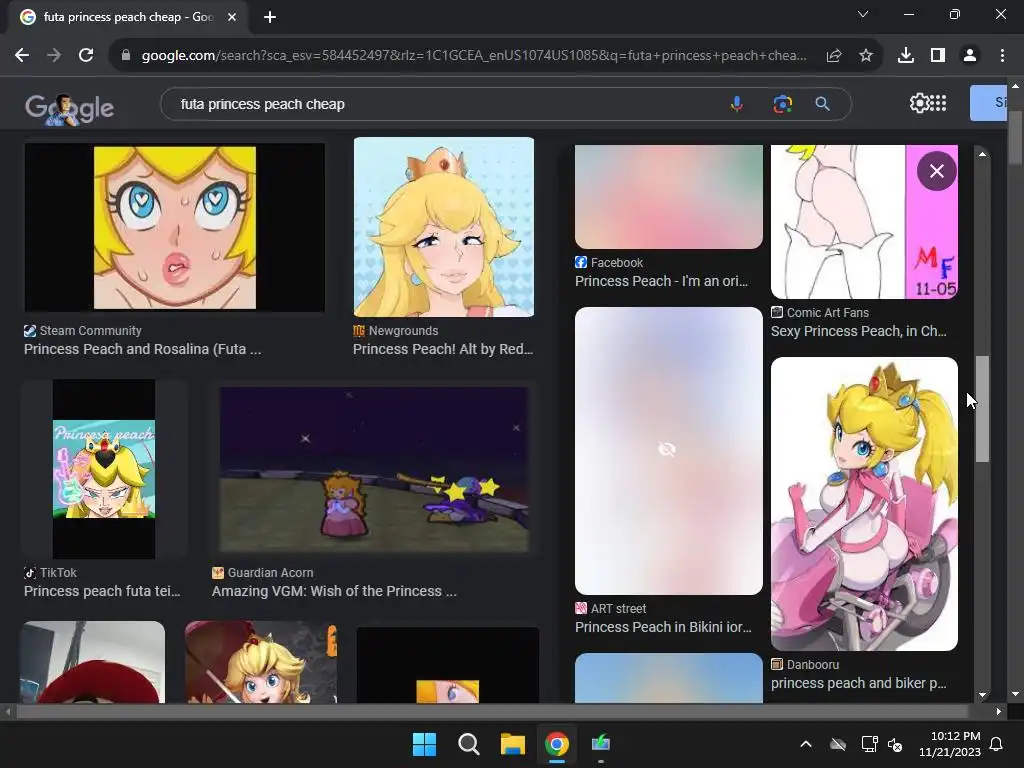Reveal blurred ART street image via eye icon
Screen dimensions: 1024x768
coord(667,449)
